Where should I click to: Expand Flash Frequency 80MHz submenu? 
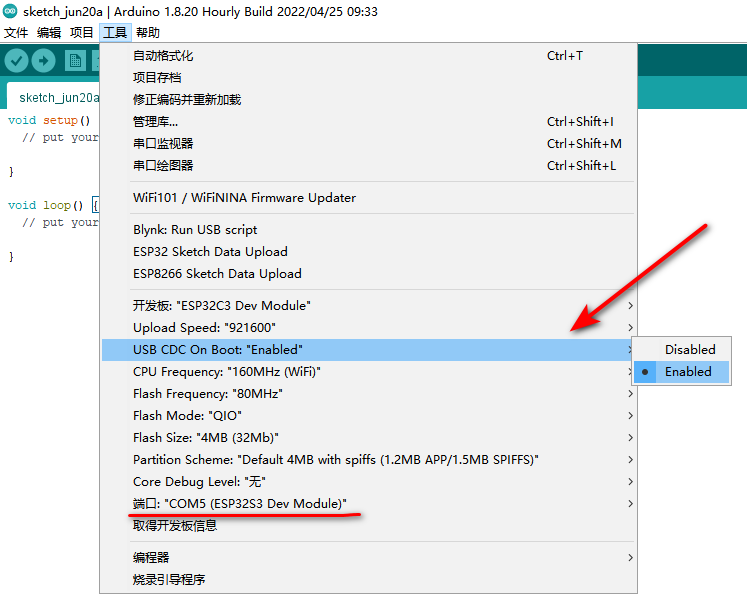pyautogui.click(x=369, y=394)
